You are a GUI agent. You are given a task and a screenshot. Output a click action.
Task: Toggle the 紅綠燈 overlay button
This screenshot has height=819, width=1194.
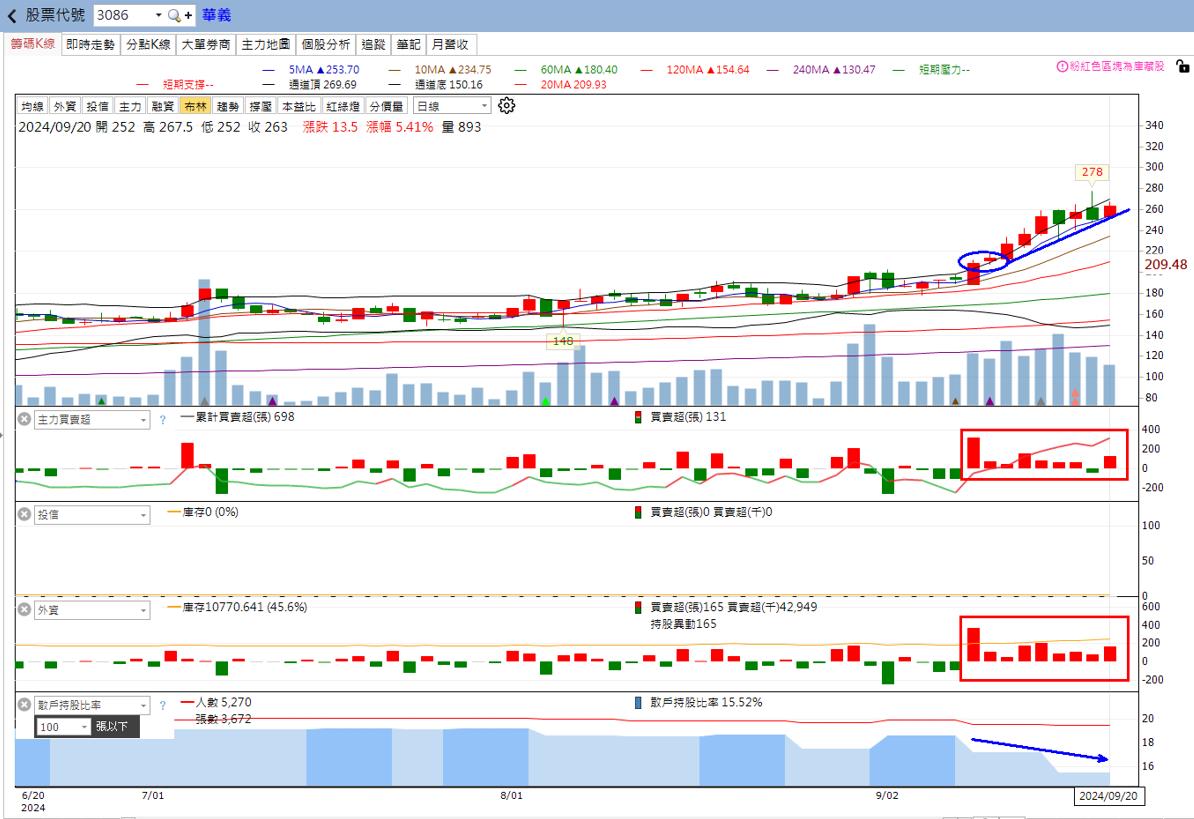coord(343,106)
